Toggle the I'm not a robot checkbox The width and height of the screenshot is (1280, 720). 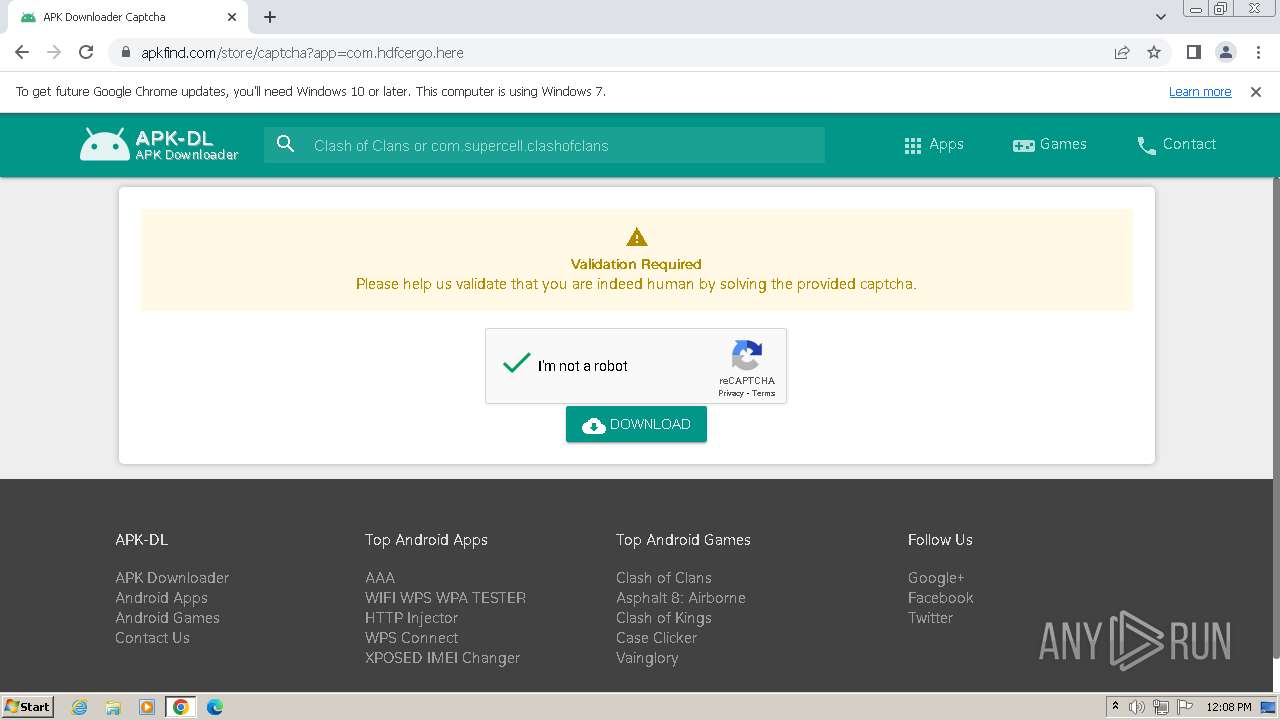click(x=516, y=365)
